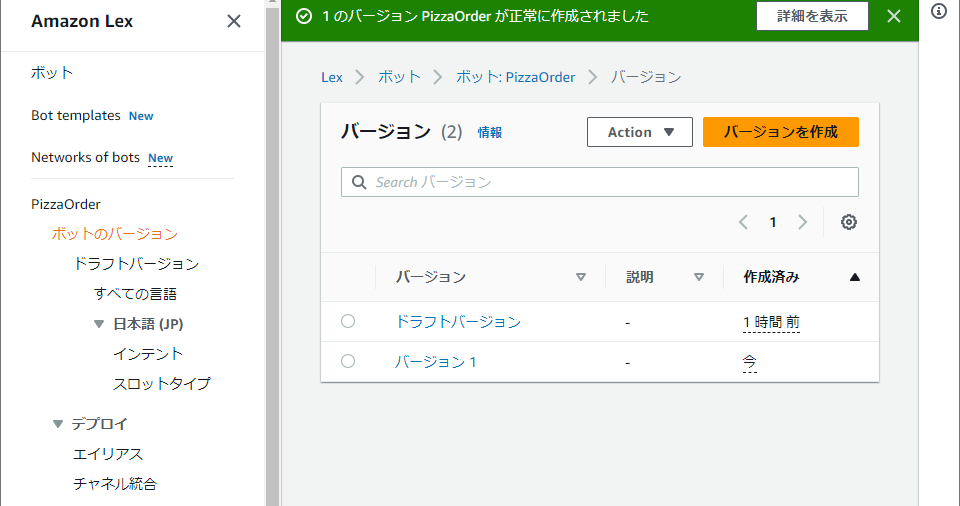Image resolution: width=960 pixels, height=506 pixels.
Task: Click the 詳細を表示 button
Action: (812, 16)
